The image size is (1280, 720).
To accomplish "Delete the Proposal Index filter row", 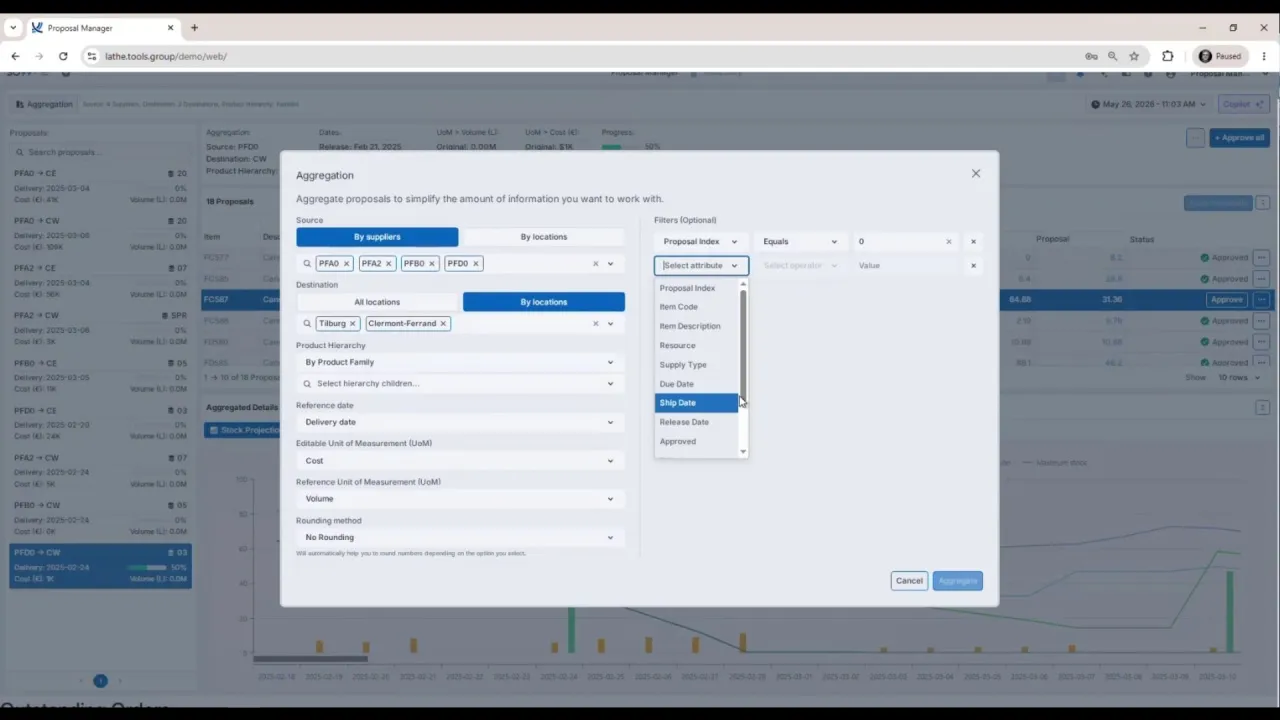I will 973,242.
